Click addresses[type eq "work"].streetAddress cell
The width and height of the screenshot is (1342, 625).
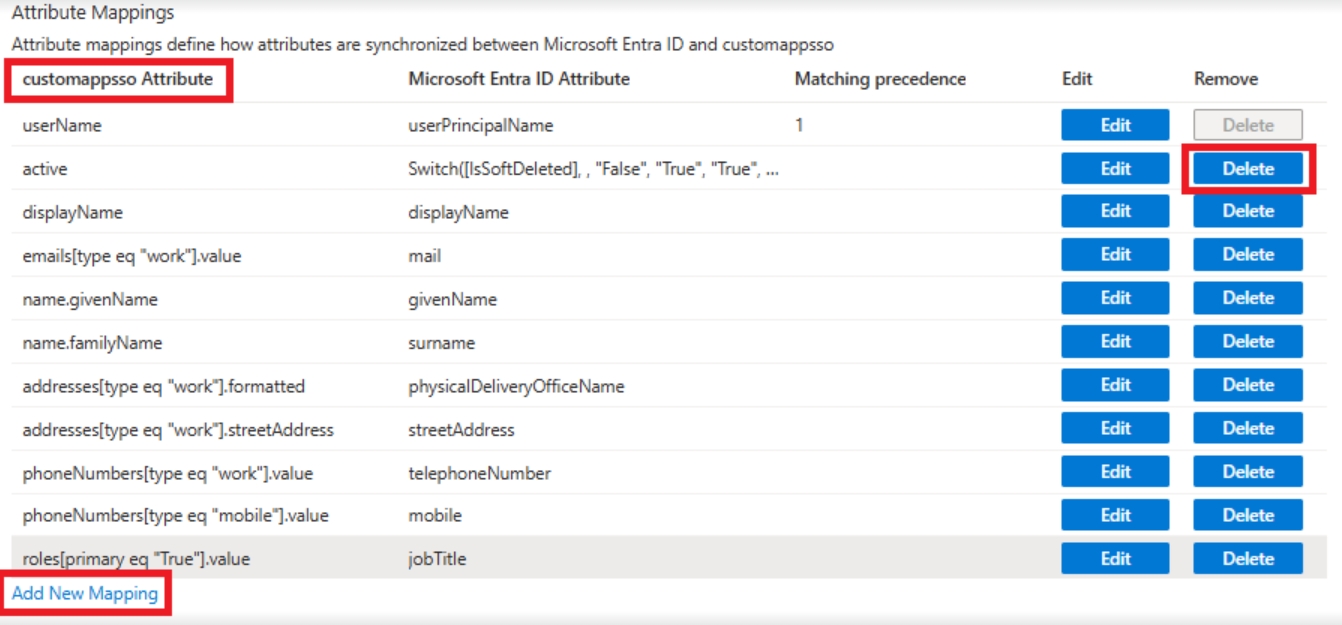(x=178, y=430)
